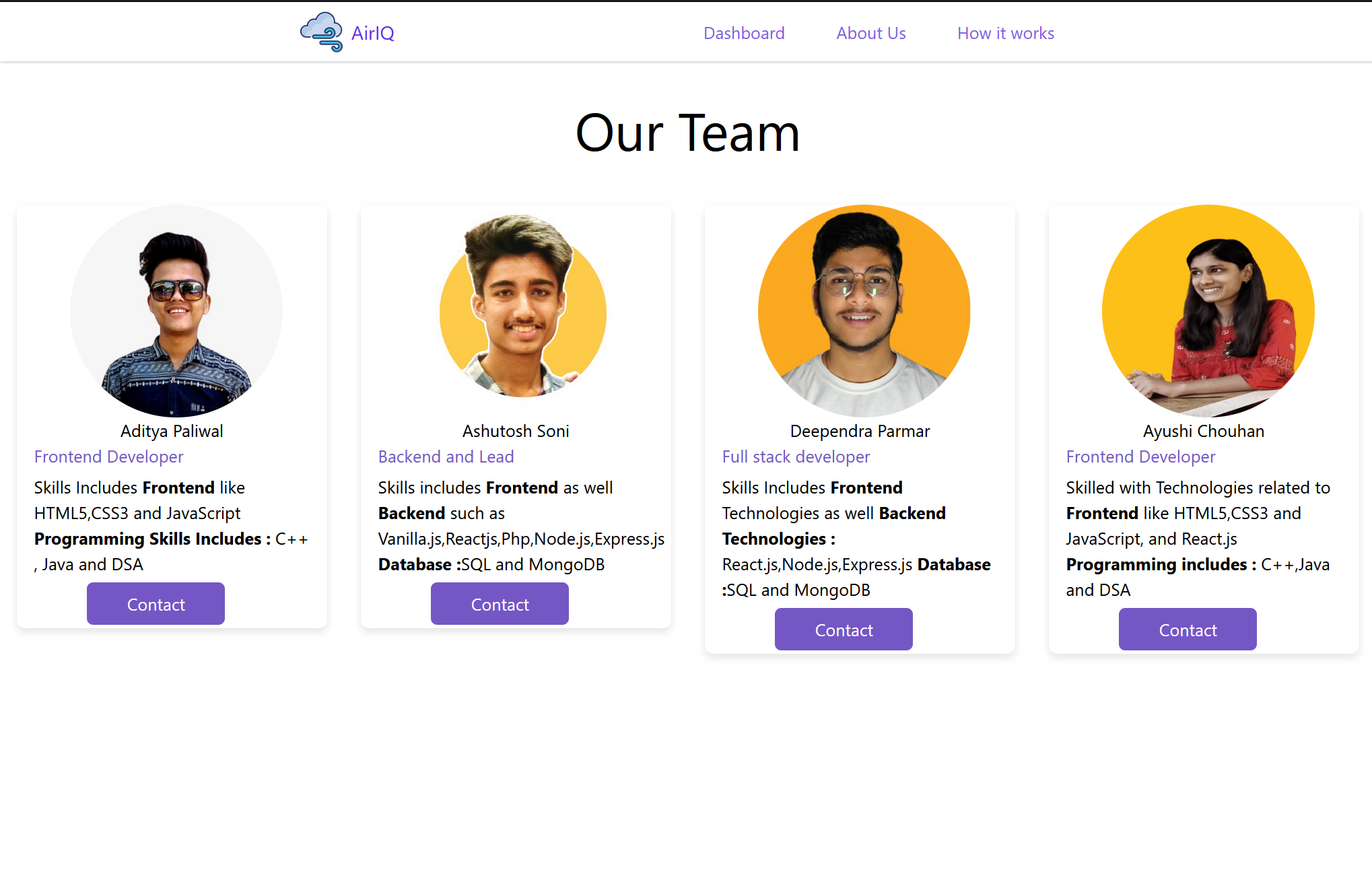Click the Backend and Lead role label
Viewport: 1372px width, 882px height.
coord(446,456)
